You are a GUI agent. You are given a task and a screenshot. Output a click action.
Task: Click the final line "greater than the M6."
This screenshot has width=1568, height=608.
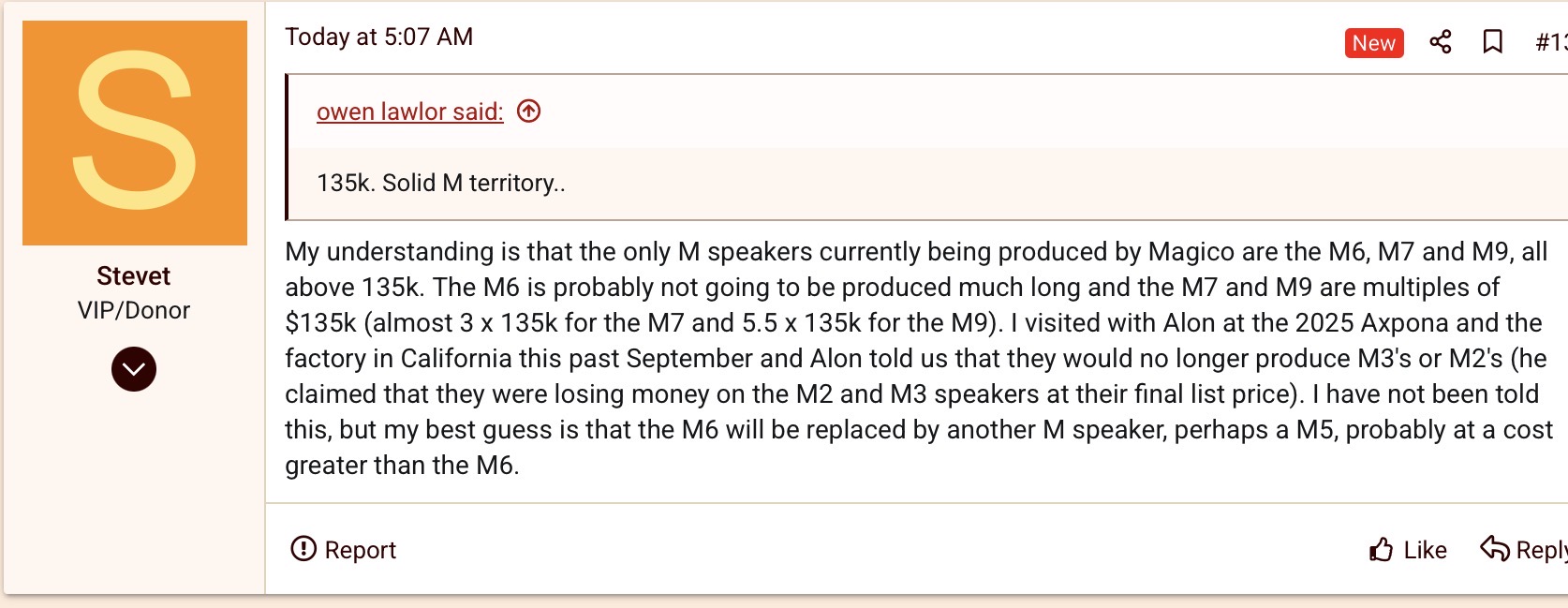pos(402,466)
